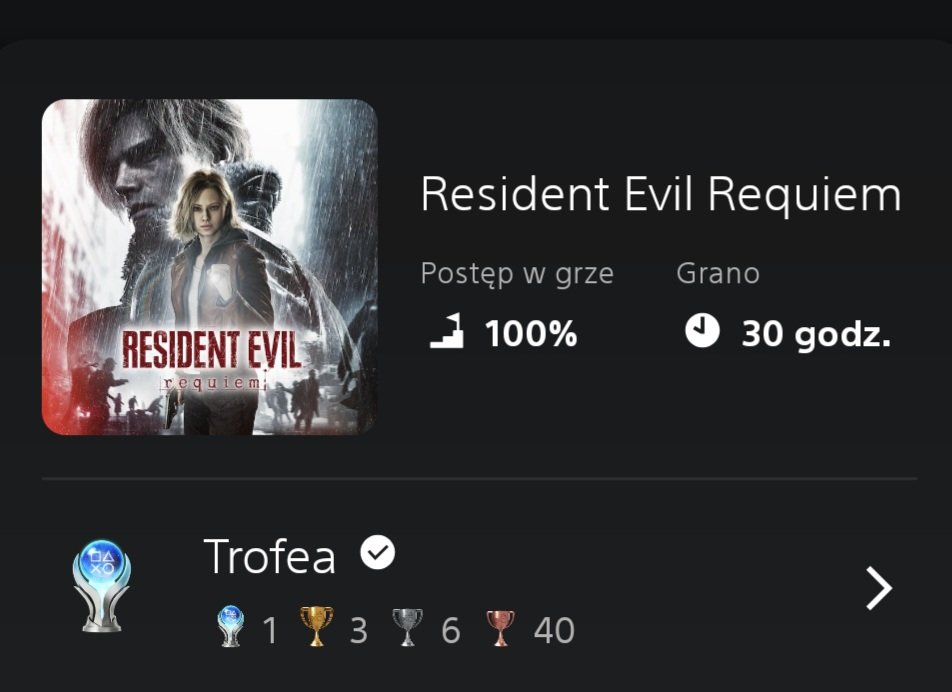Click the verified checkmark beside Trofea
The width and height of the screenshot is (952, 692).
[377, 553]
